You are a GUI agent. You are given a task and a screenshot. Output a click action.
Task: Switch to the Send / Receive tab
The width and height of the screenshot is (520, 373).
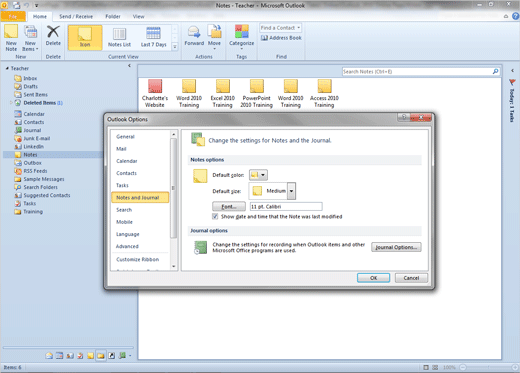(x=76, y=16)
